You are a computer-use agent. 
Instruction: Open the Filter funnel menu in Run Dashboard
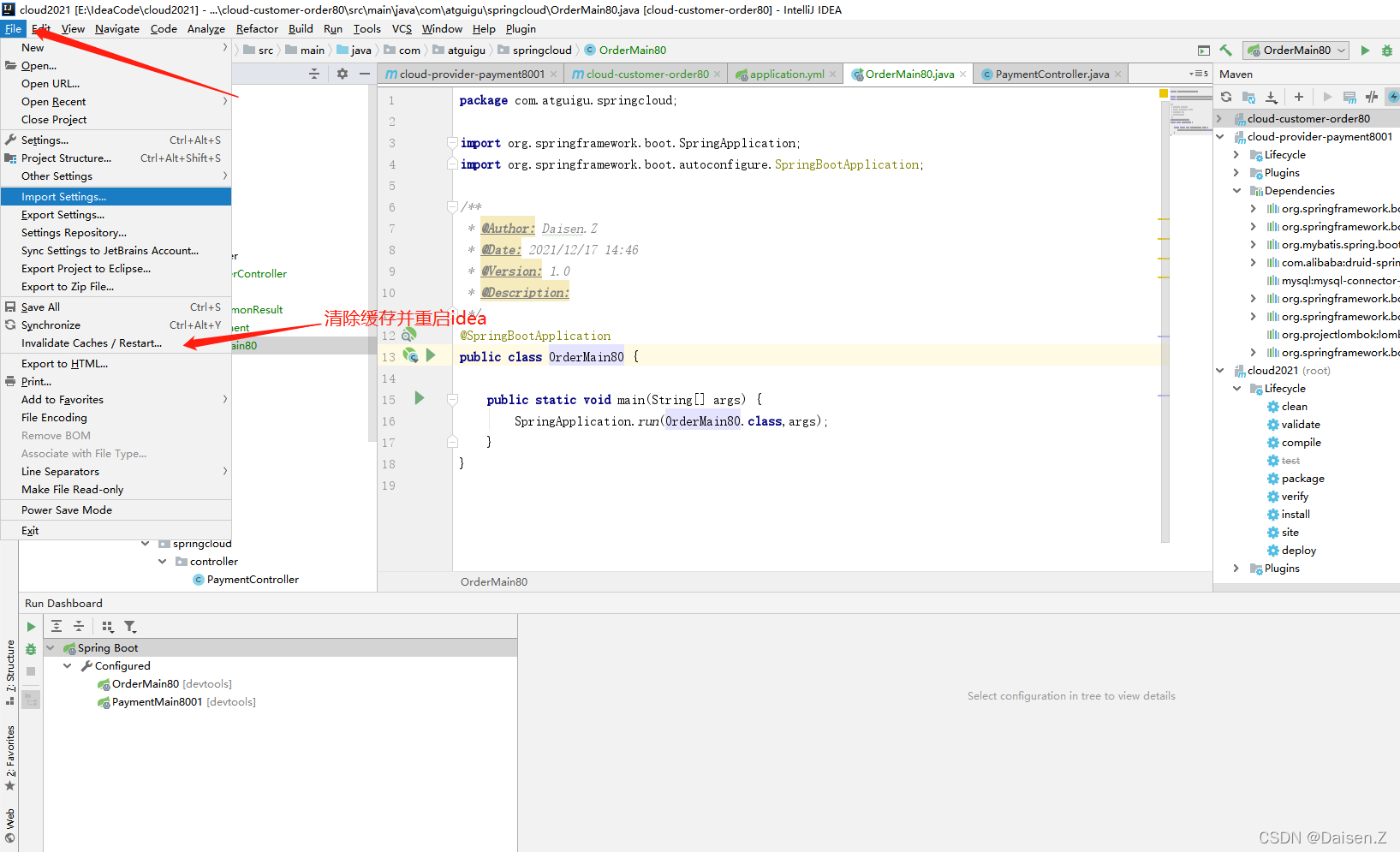coord(130,627)
